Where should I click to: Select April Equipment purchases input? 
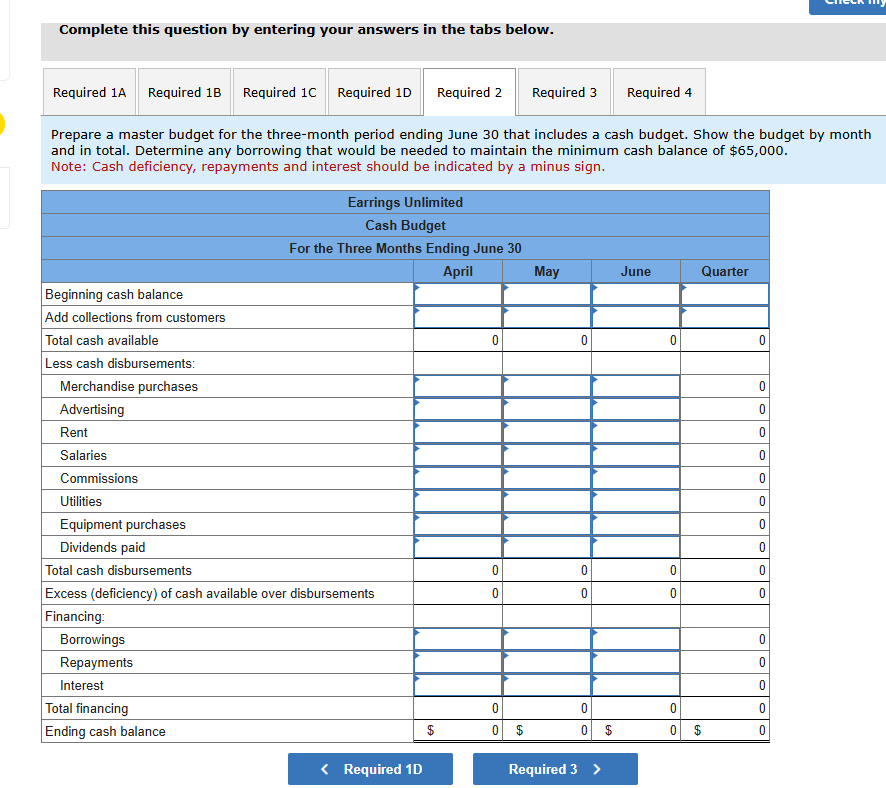tap(458, 524)
